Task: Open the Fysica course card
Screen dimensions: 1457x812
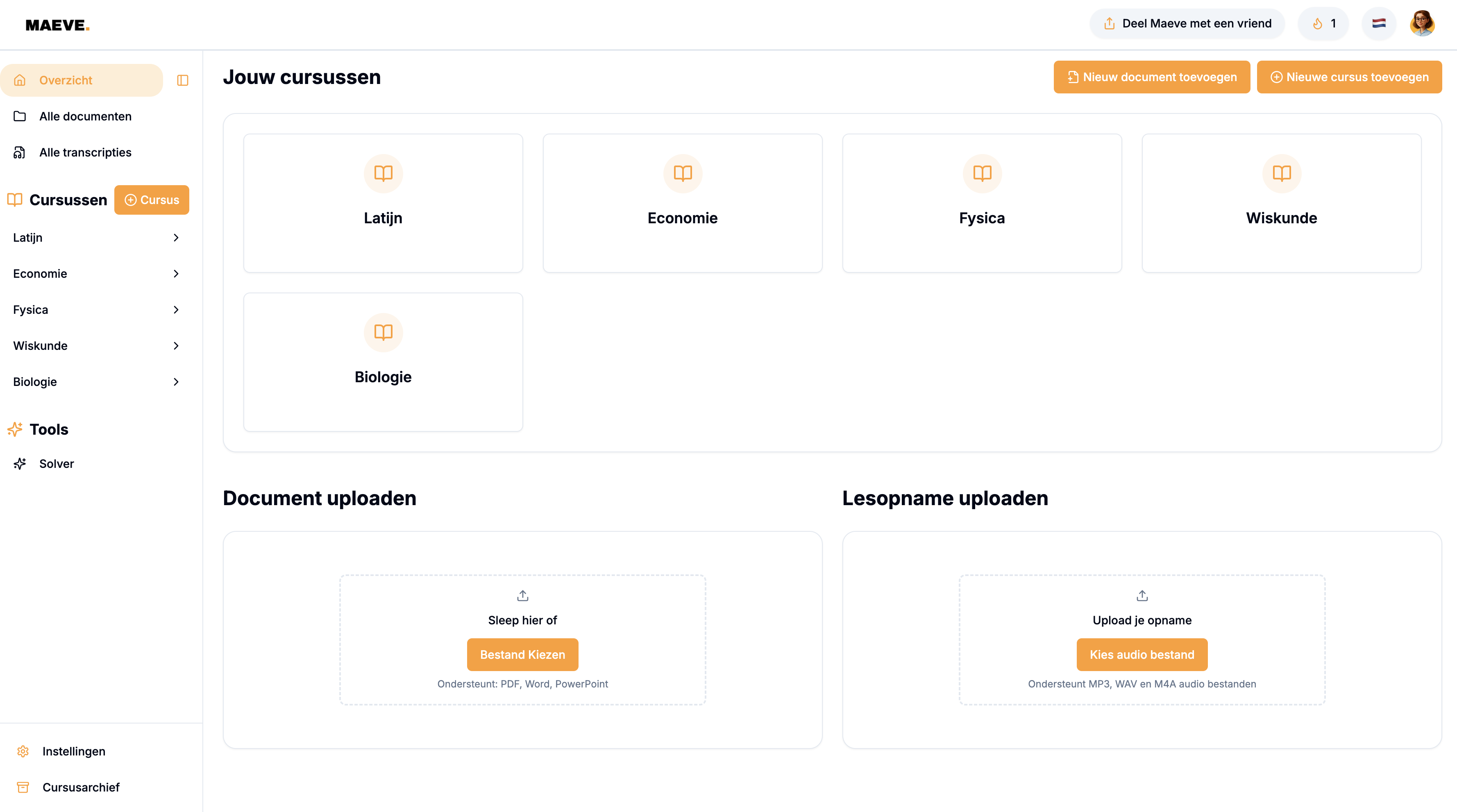Action: click(983, 203)
